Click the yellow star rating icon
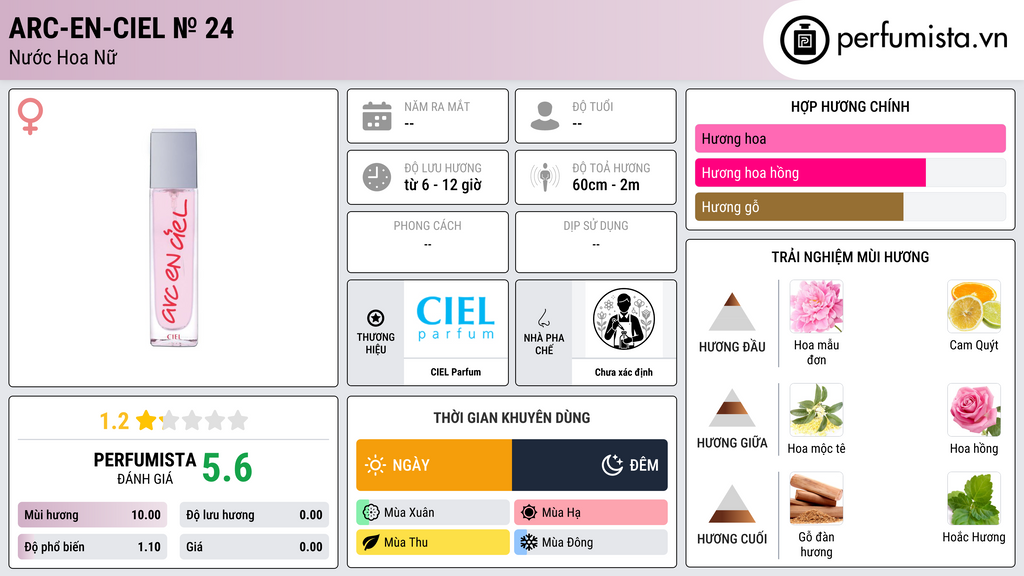 point(146,420)
